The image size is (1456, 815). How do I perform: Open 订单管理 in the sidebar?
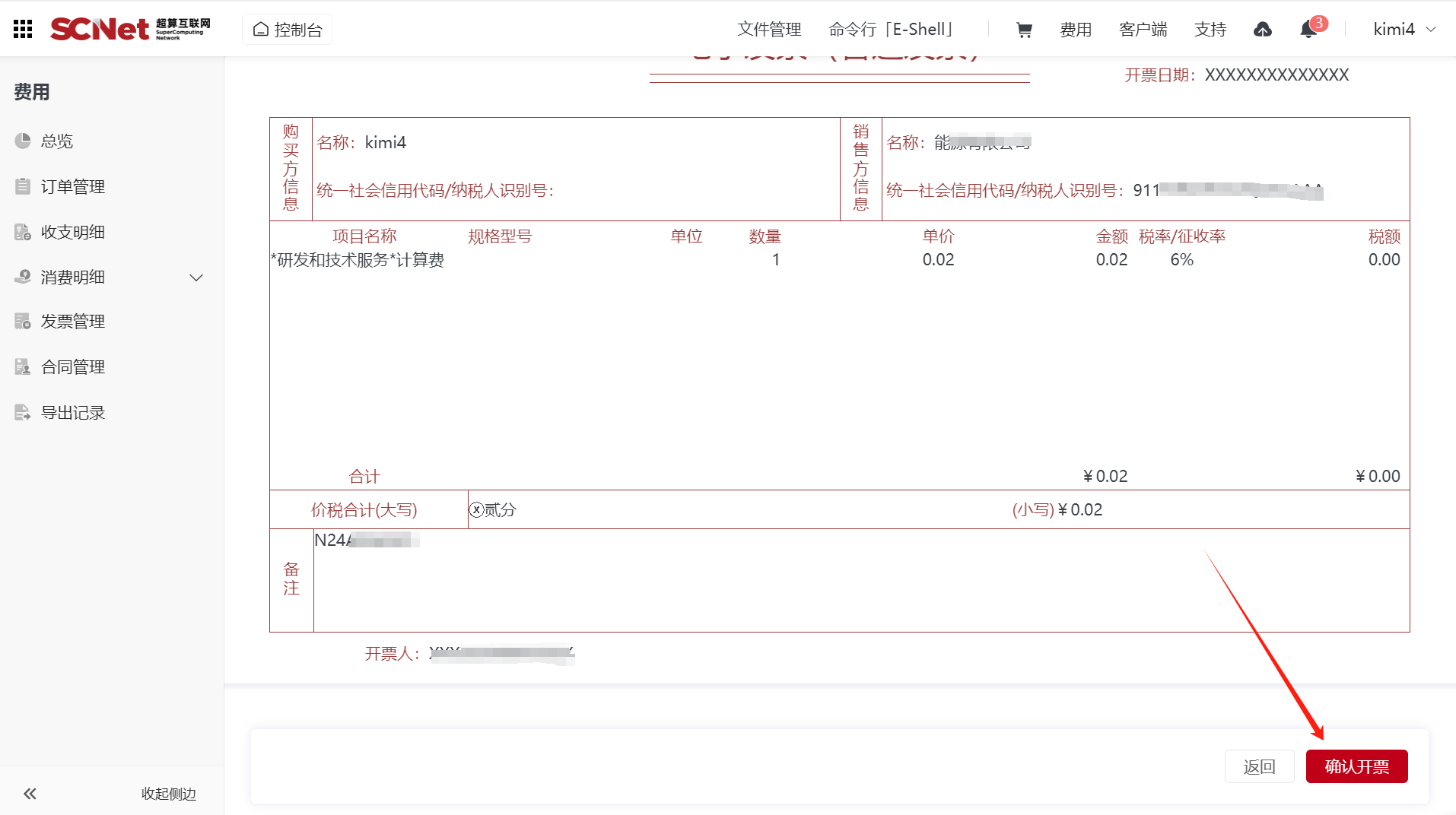click(x=73, y=186)
